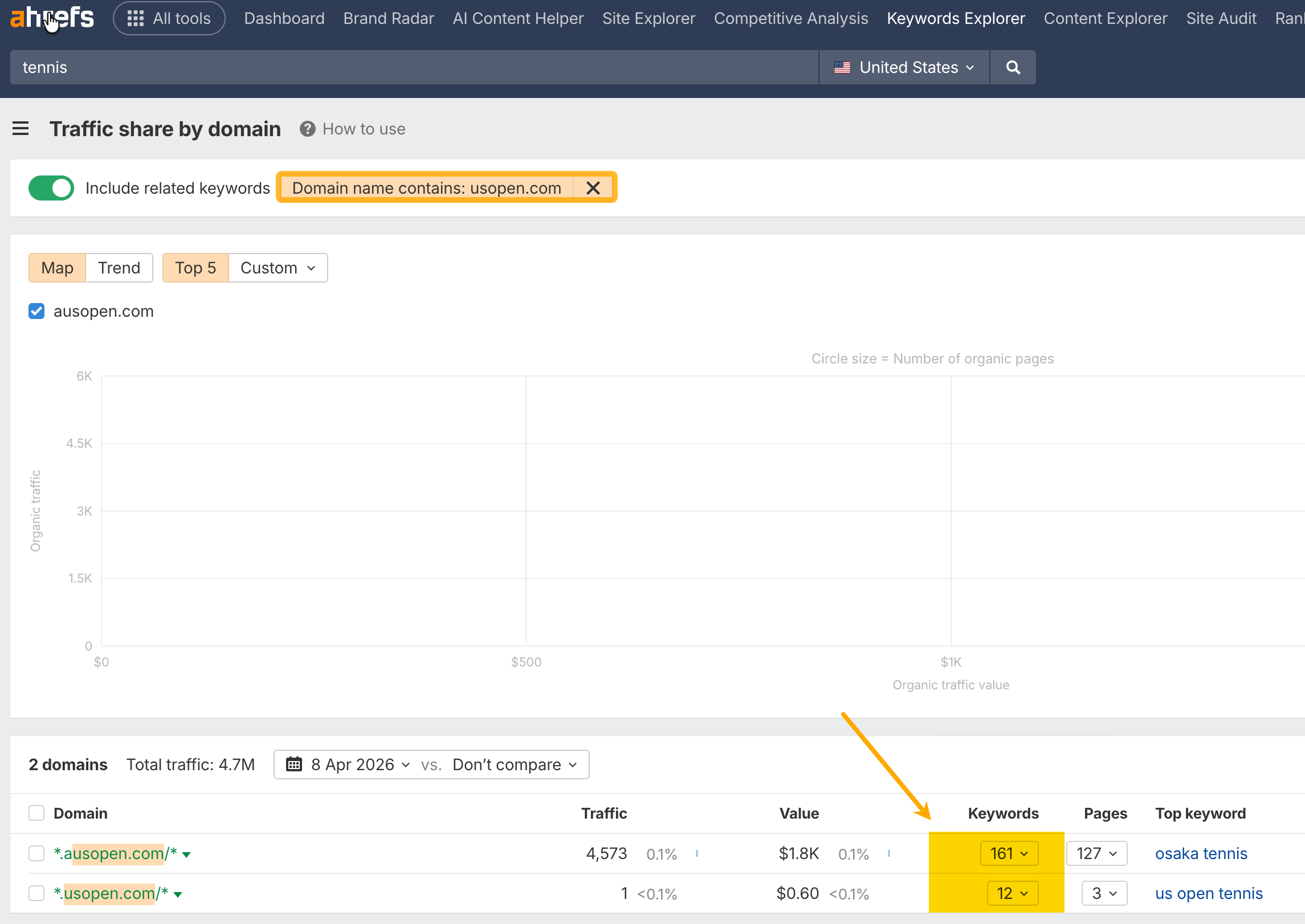Uncheck the ausopen.com chart checkbox

click(36, 311)
